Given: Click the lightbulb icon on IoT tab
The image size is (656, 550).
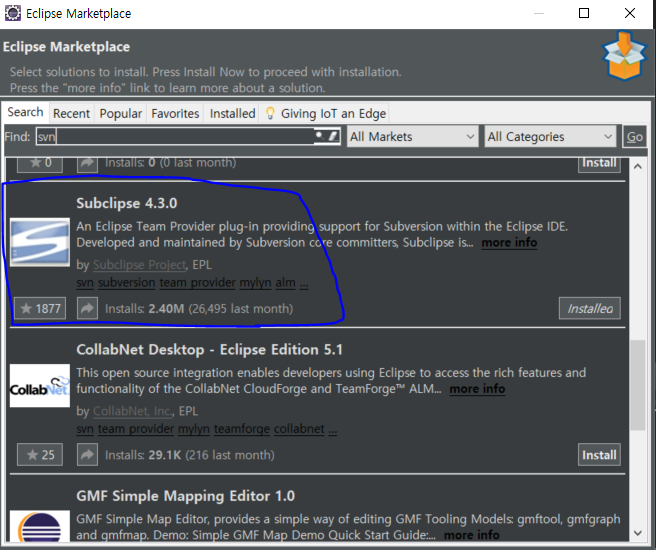Looking at the screenshot, I should pyautogui.click(x=270, y=113).
